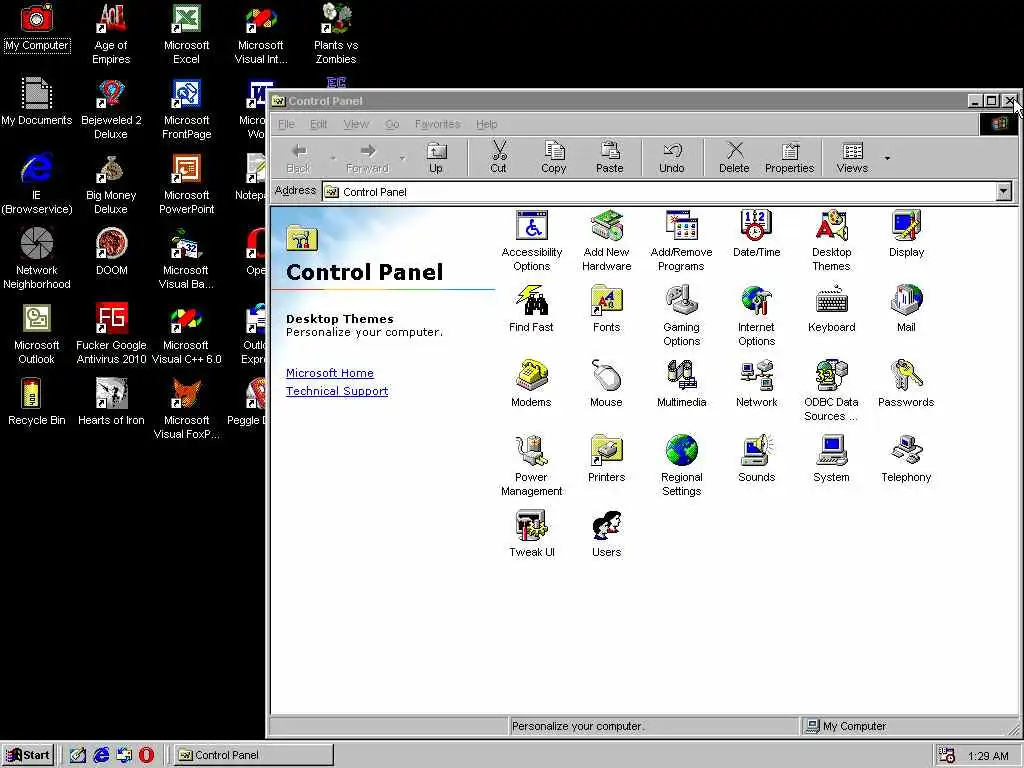
Task: Click the Paste toolbar button
Action: pos(609,158)
